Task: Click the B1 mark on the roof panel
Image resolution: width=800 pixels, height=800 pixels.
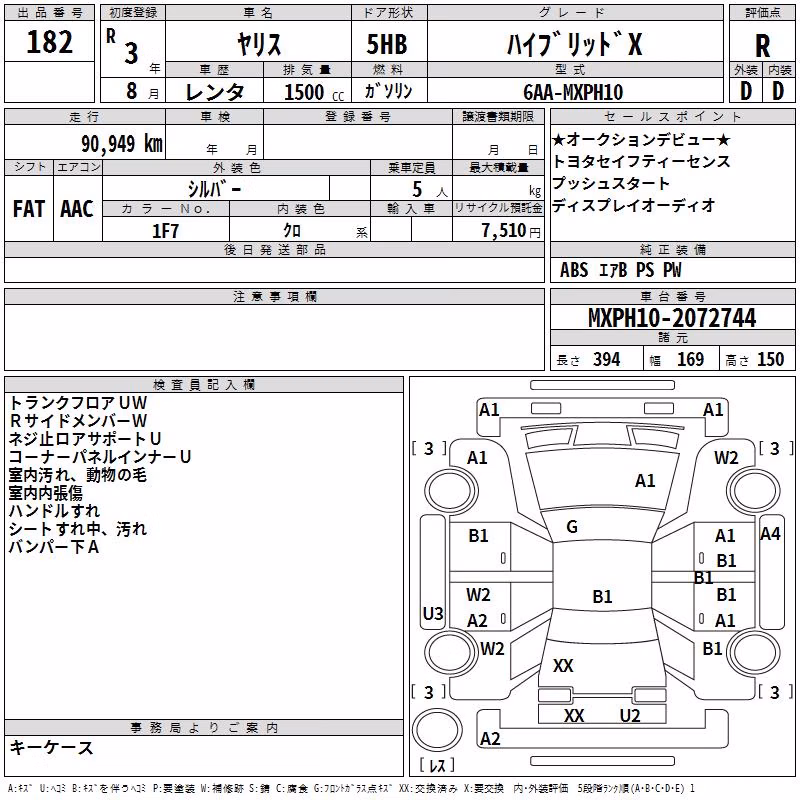Action: click(602, 596)
